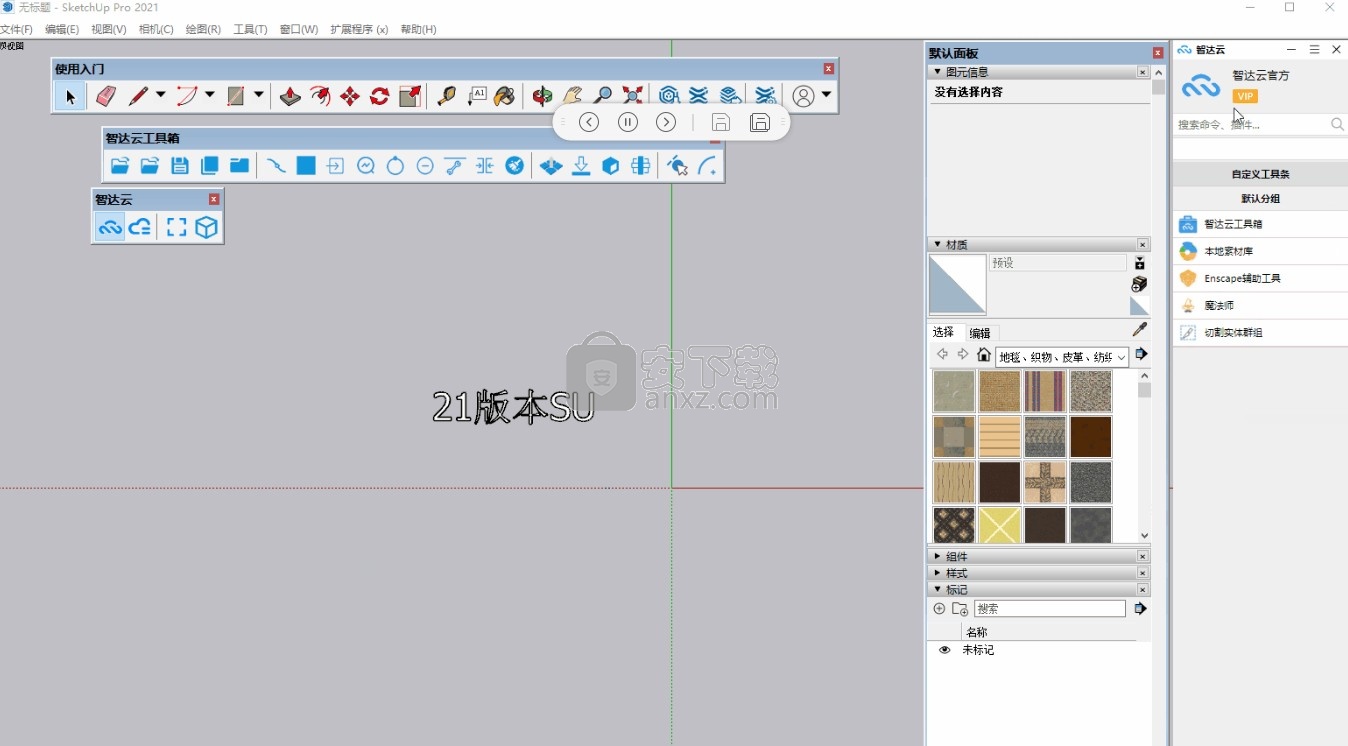Open the material category dropdown list
The height and width of the screenshot is (746, 1348).
tap(1062, 357)
